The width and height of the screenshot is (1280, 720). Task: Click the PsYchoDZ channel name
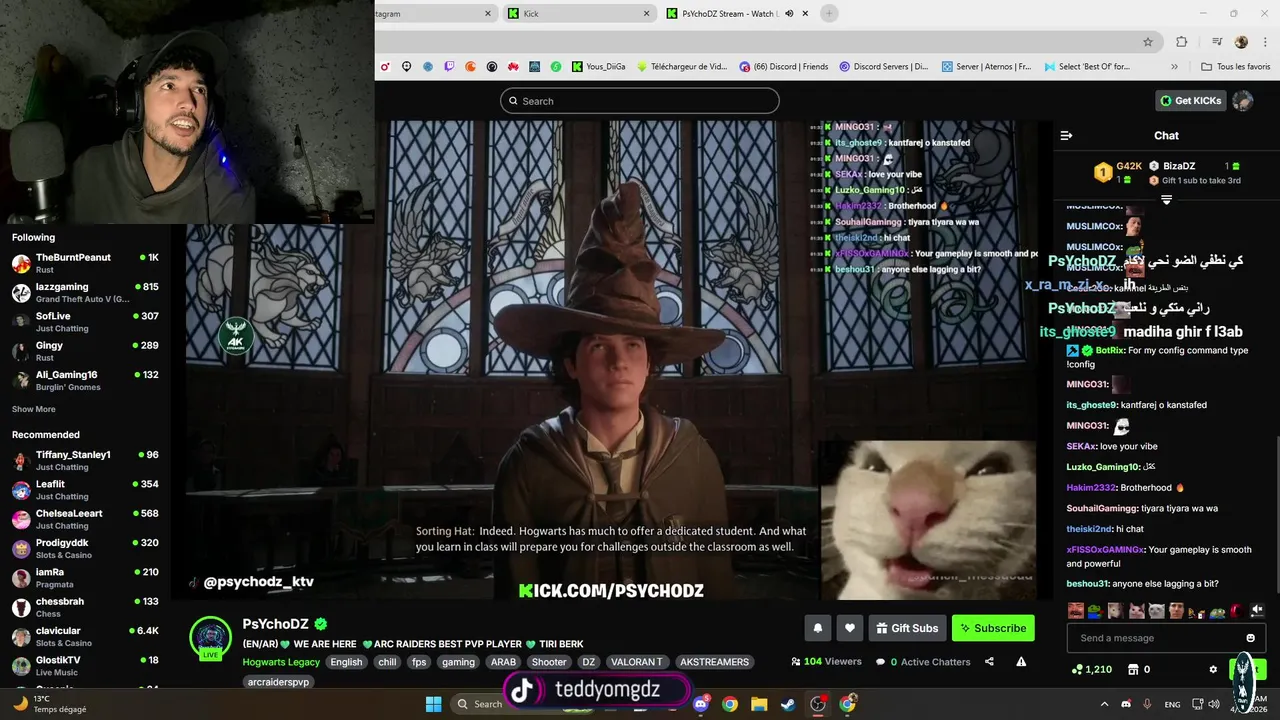click(x=275, y=624)
